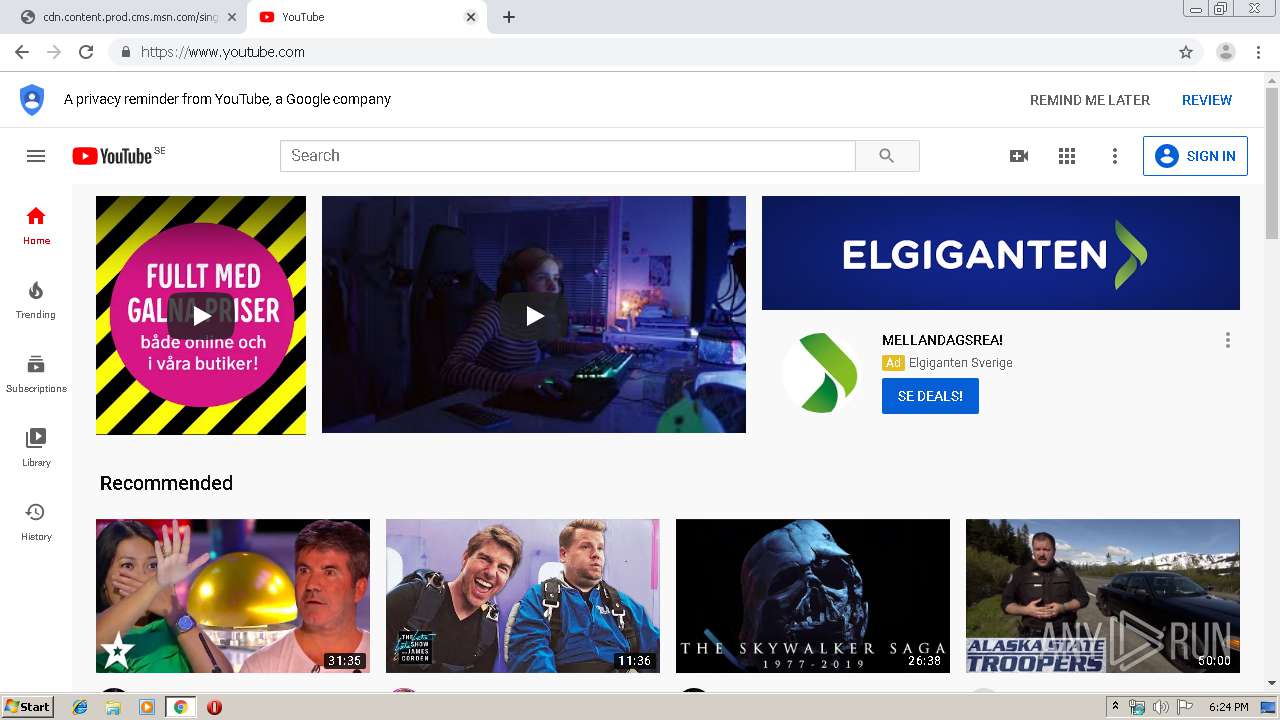Play the gaming room ad video
The width and height of the screenshot is (1280, 720).
534,315
